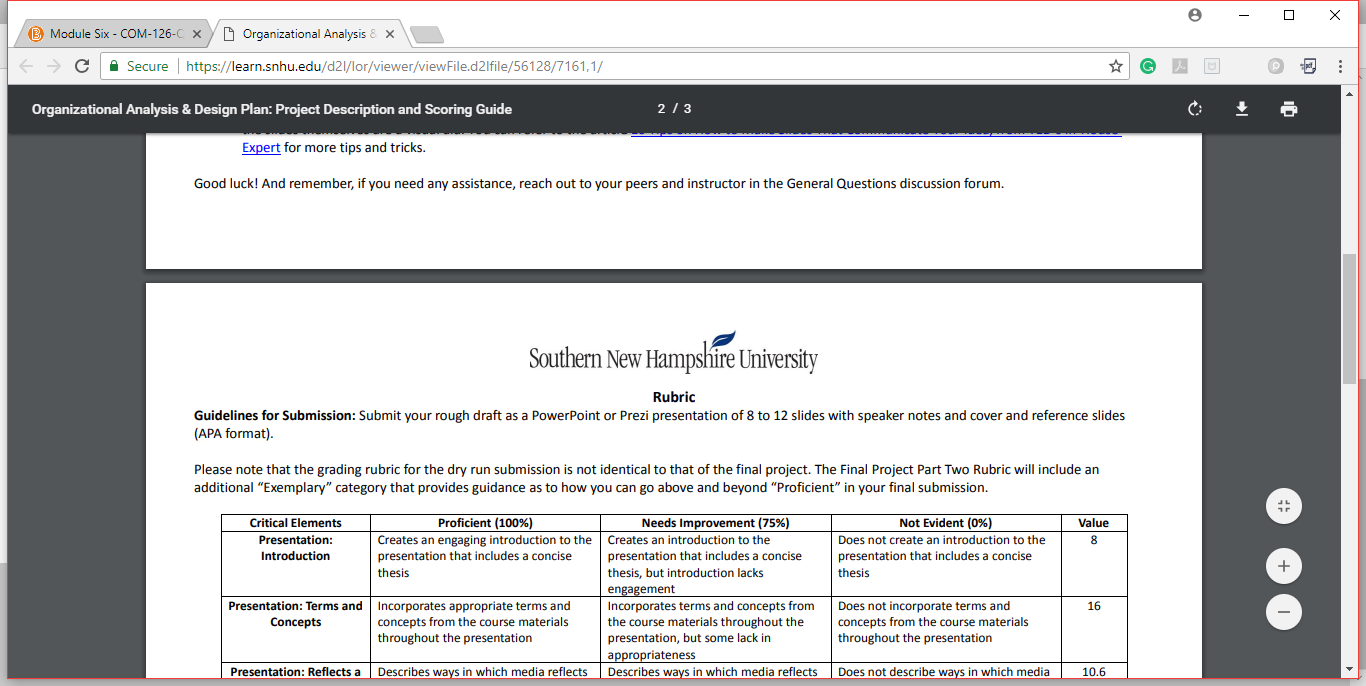Open the 'Expert' hyperlink
Screen dimensions: 1366x686
click(261, 148)
